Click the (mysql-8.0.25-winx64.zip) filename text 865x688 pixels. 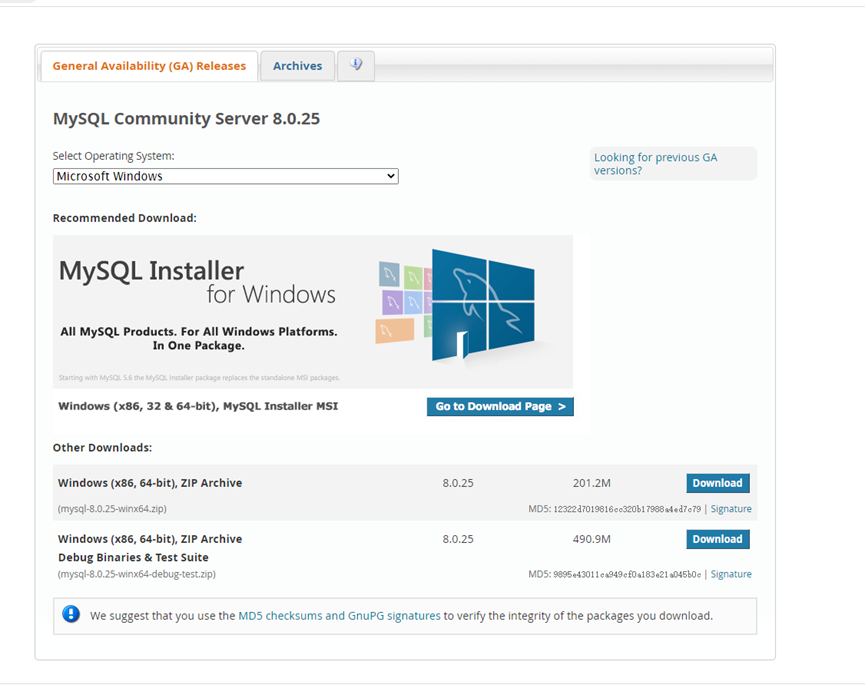pyautogui.click(x=112, y=509)
